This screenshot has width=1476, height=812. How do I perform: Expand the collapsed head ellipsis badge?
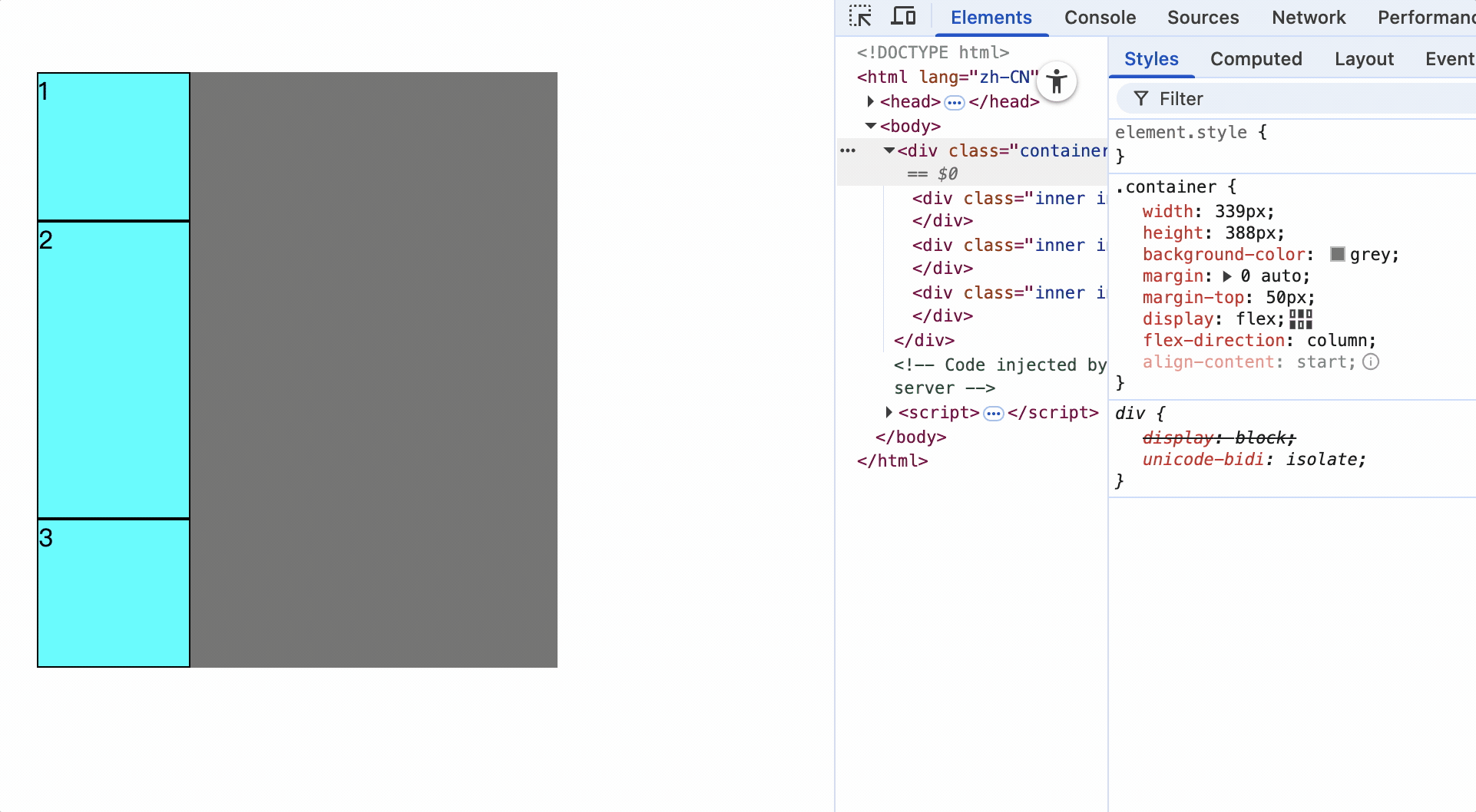pyautogui.click(x=955, y=102)
